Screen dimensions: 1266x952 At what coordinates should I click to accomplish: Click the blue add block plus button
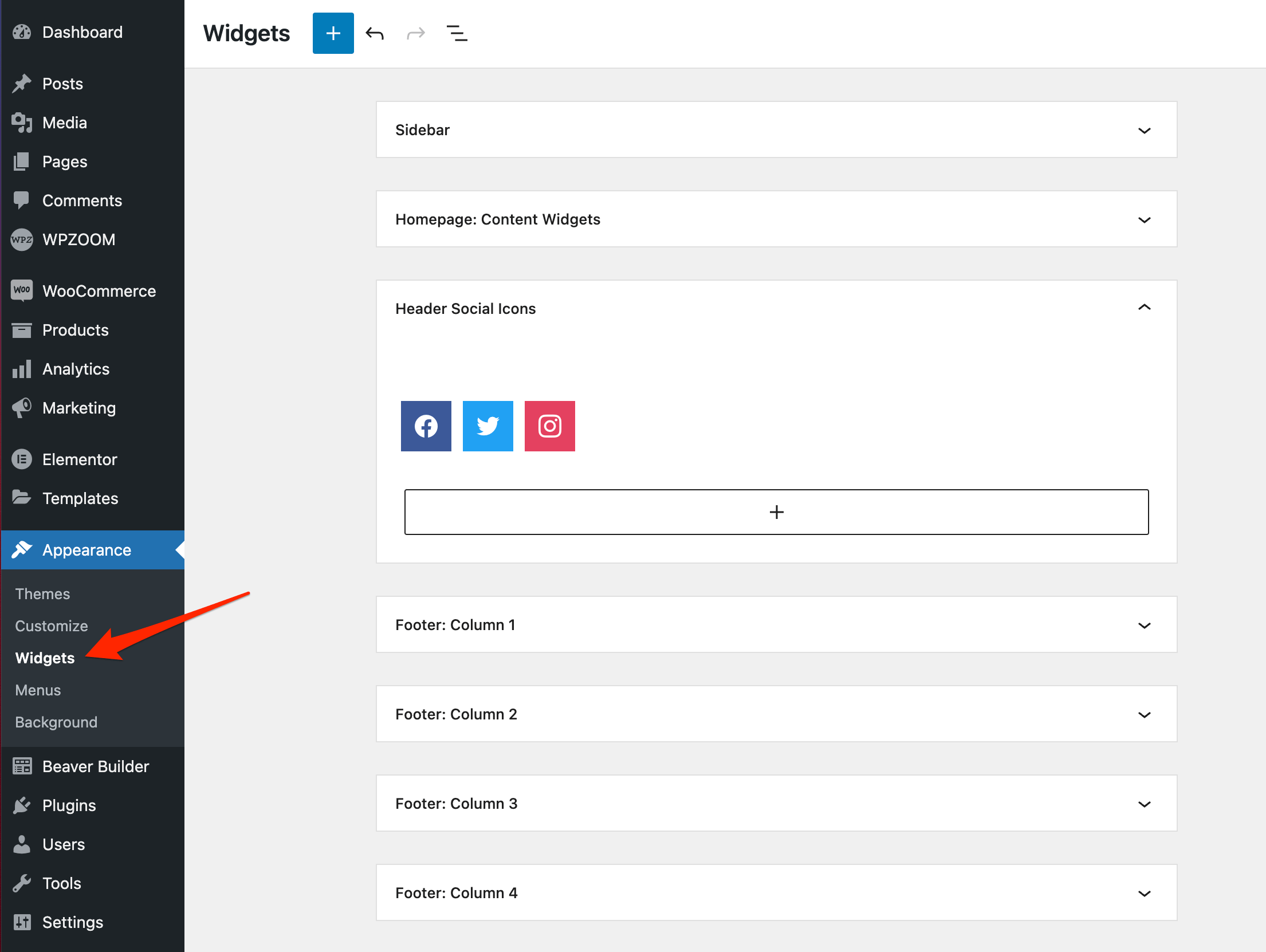333,33
